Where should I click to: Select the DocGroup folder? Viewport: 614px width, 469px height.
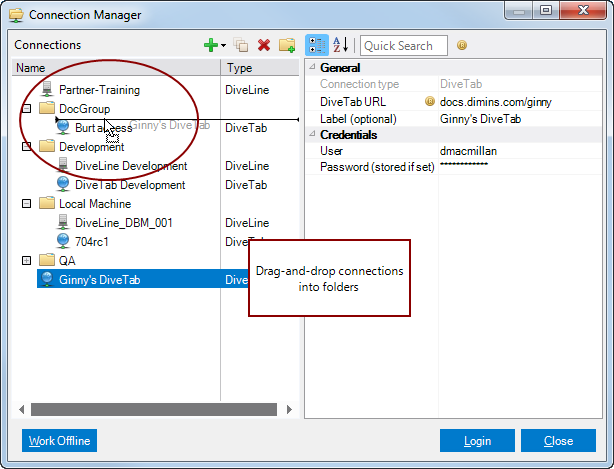pyautogui.click(x=85, y=109)
